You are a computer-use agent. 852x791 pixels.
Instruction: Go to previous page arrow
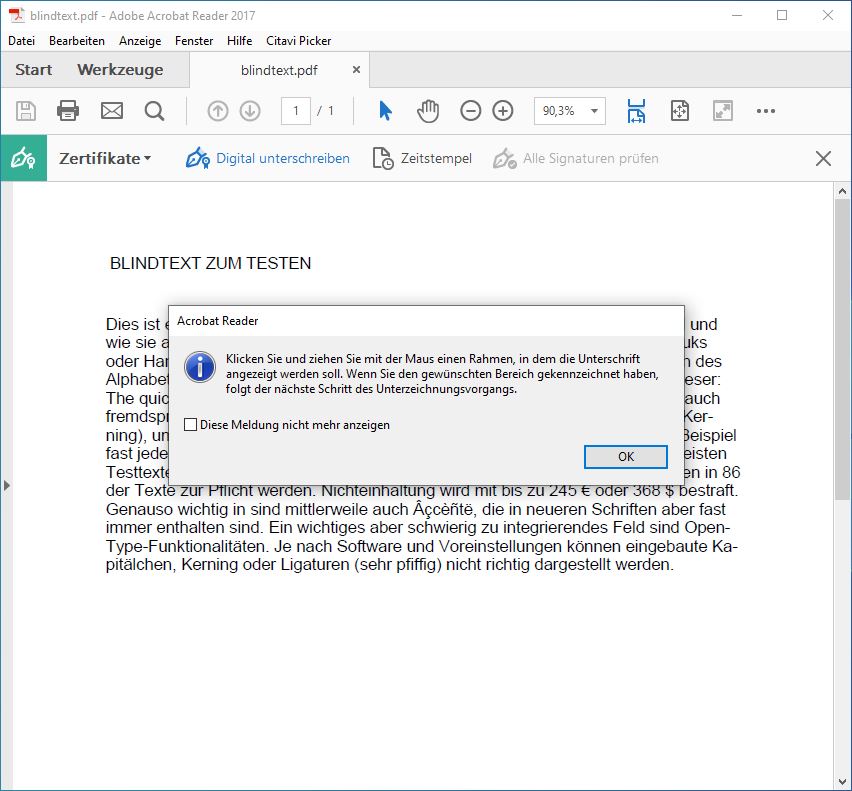click(218, 111)
